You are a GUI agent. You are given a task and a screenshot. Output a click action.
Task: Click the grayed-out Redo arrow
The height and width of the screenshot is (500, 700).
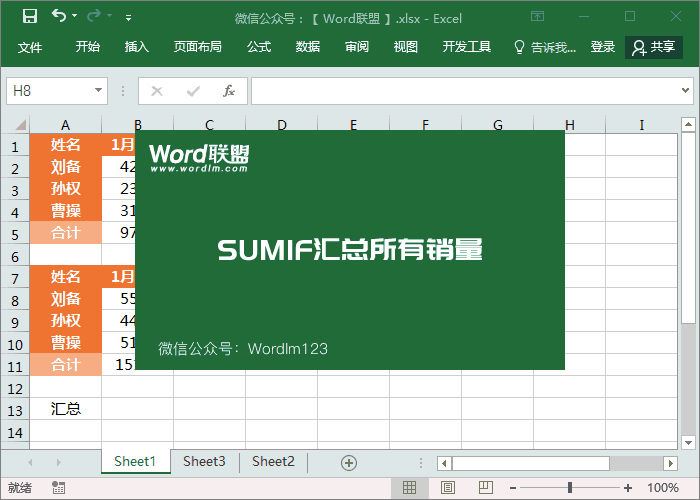pos(94,16)
